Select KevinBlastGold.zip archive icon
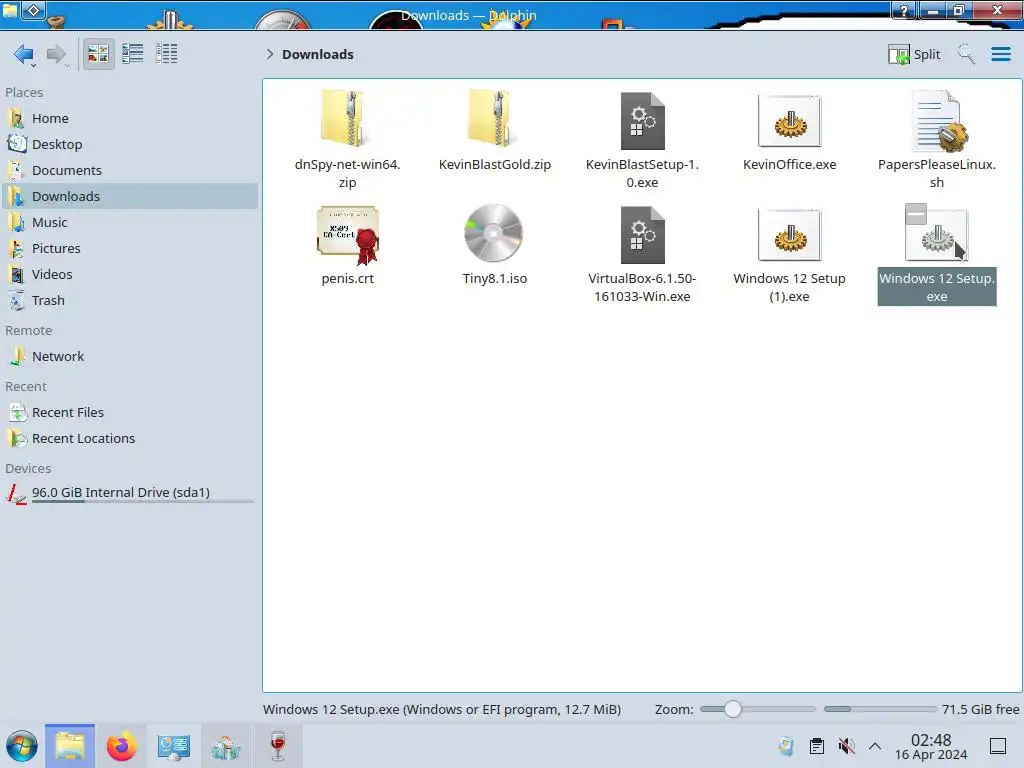The height and width of the screenshot is (768, 1024). tap(494, 119)
